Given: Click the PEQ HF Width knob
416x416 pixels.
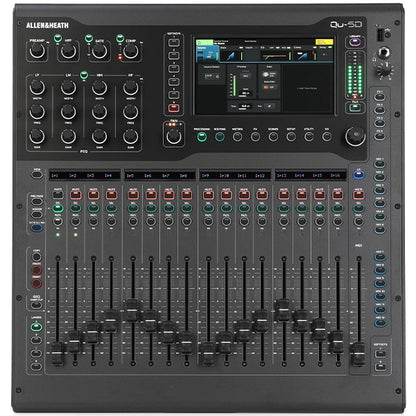Looking at the screenshot, I should (x=131, y=87).
